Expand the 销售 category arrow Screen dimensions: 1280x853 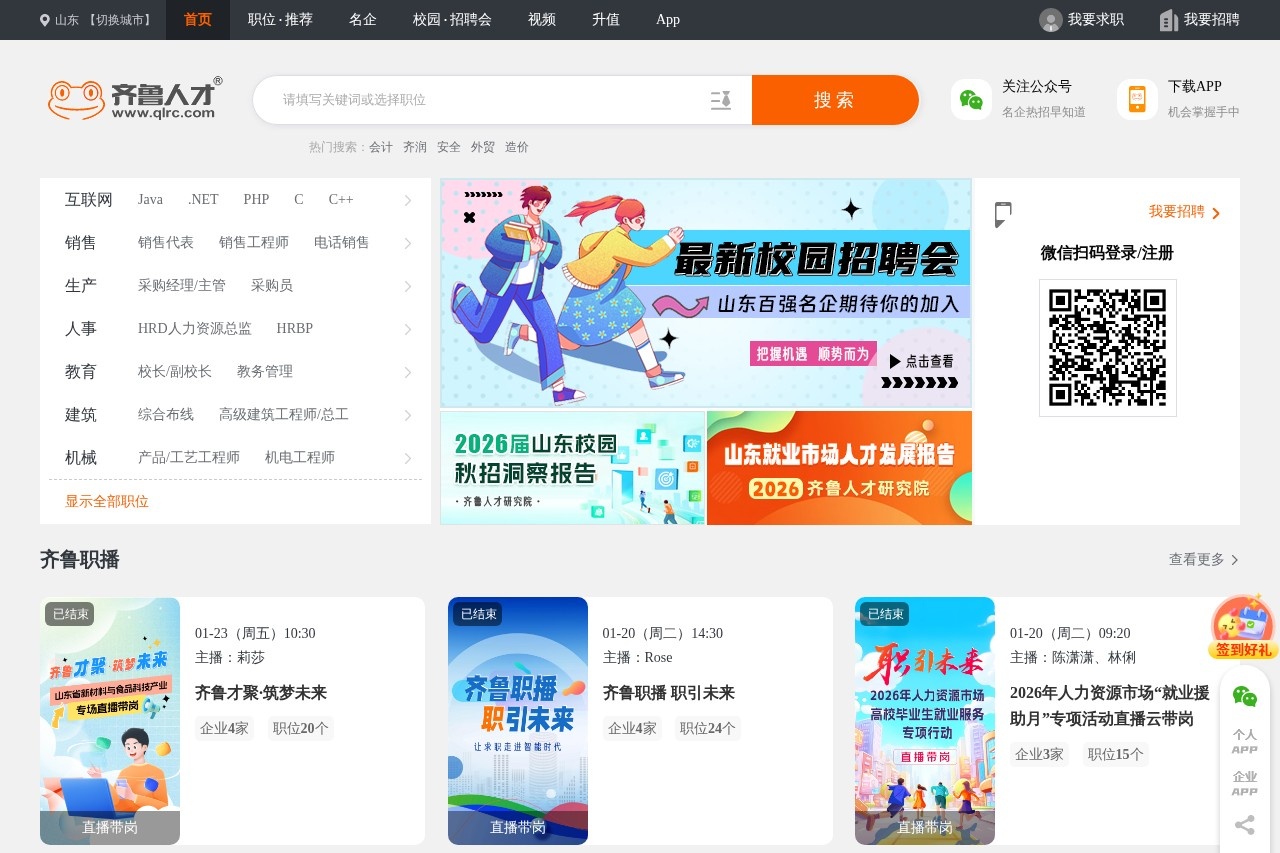(x=408, y=244)
